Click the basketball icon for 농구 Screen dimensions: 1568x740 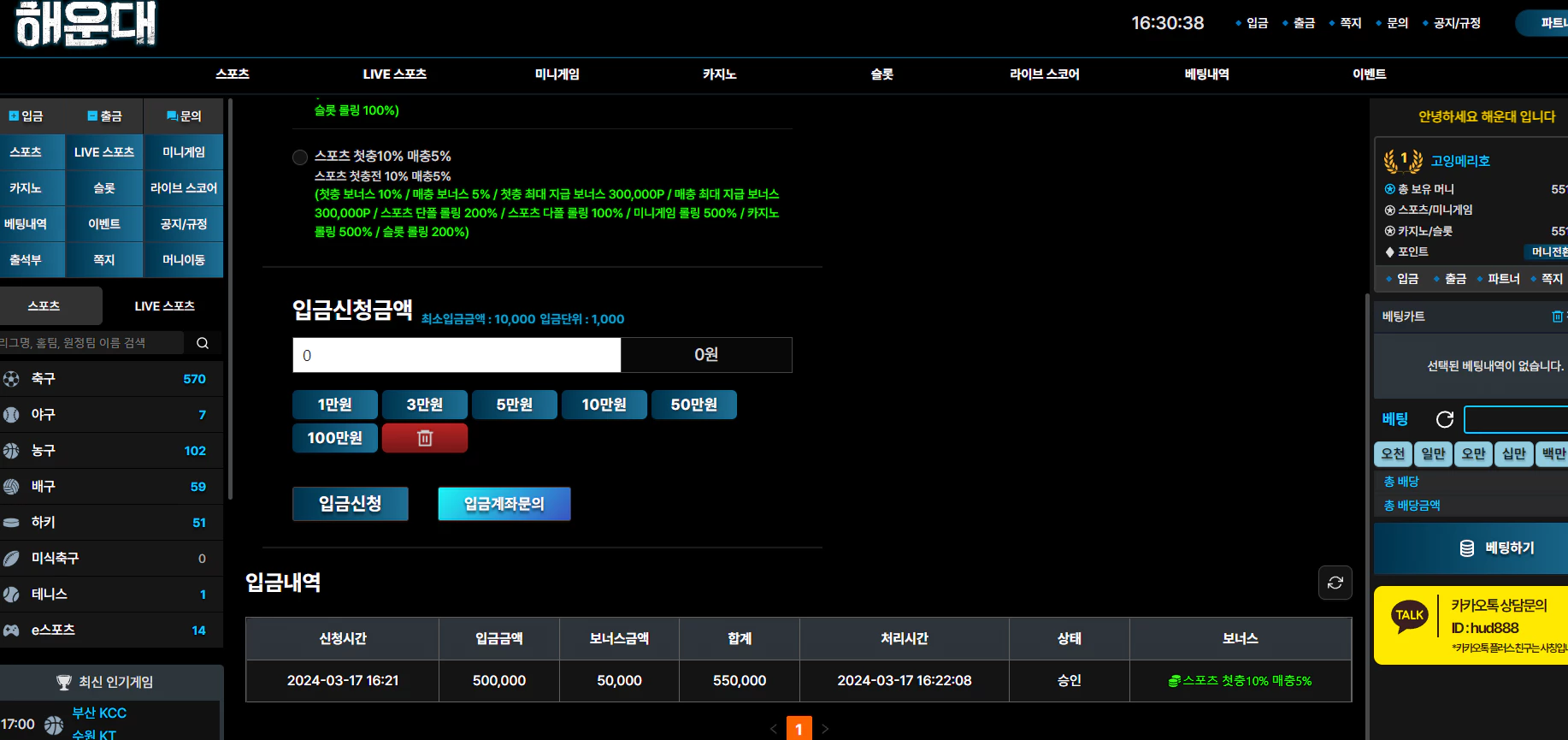click(11, 451)
